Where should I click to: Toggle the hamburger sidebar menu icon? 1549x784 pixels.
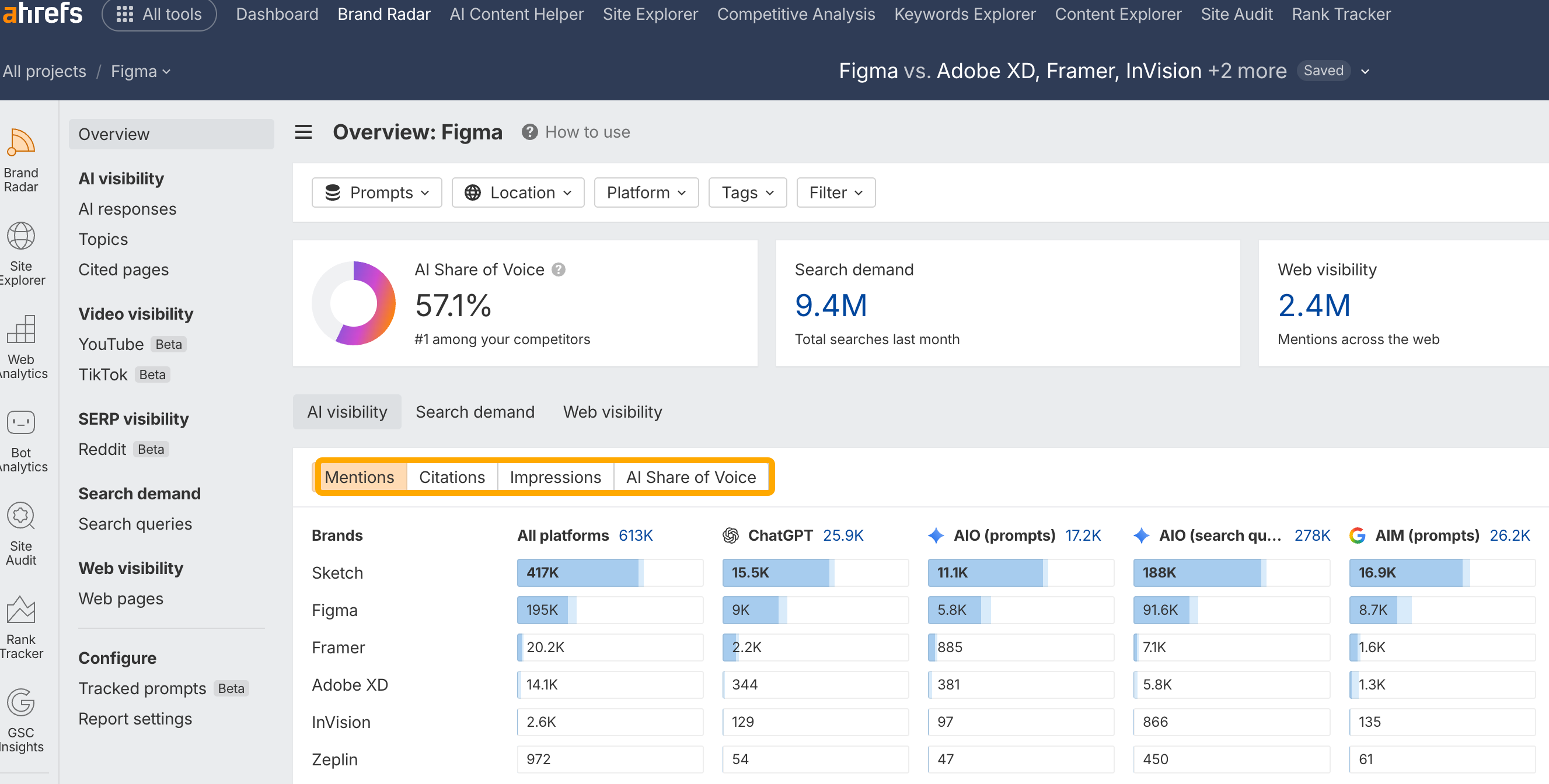(303, 132)
